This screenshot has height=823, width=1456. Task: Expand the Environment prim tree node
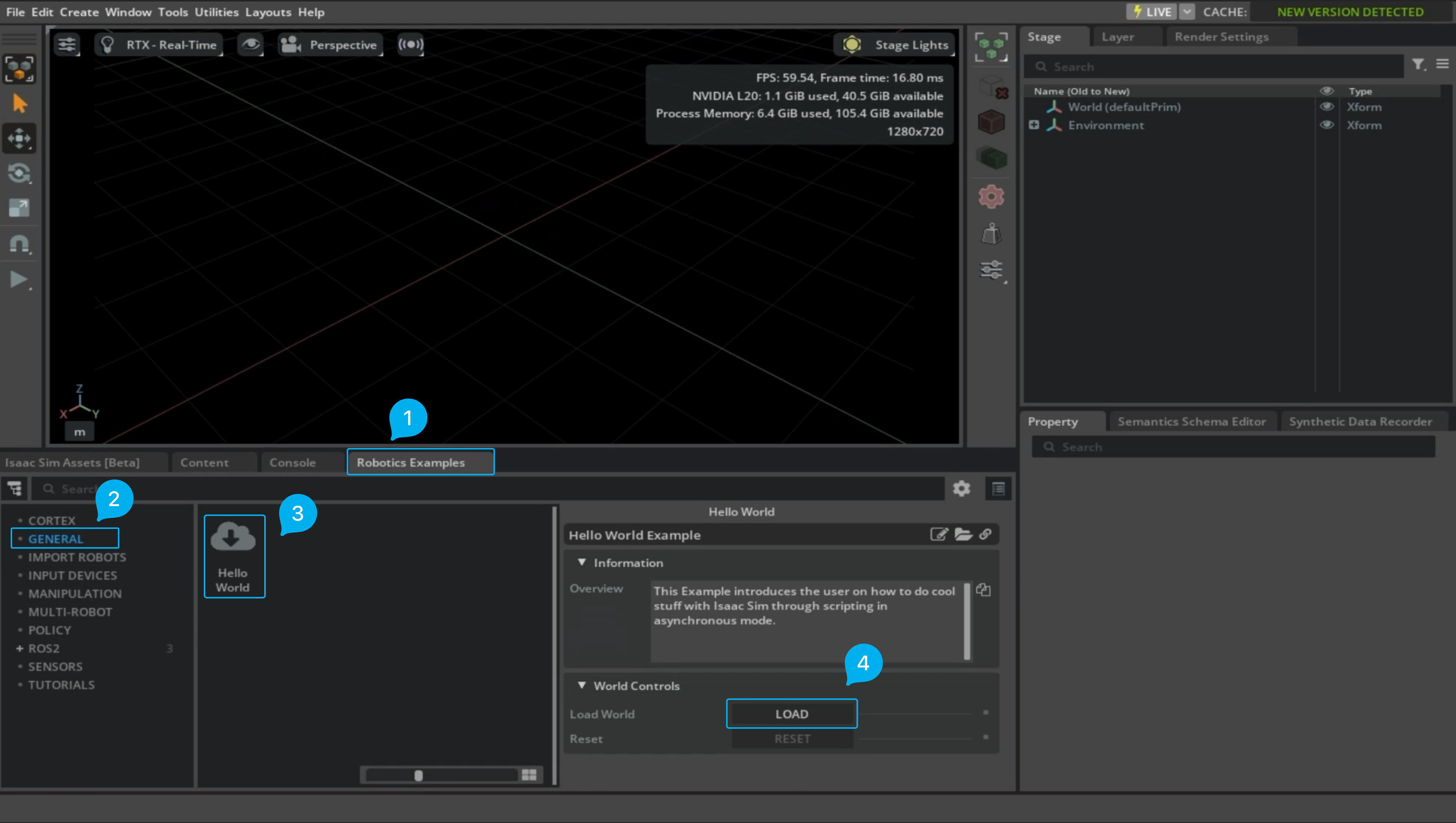point(1034,125)
